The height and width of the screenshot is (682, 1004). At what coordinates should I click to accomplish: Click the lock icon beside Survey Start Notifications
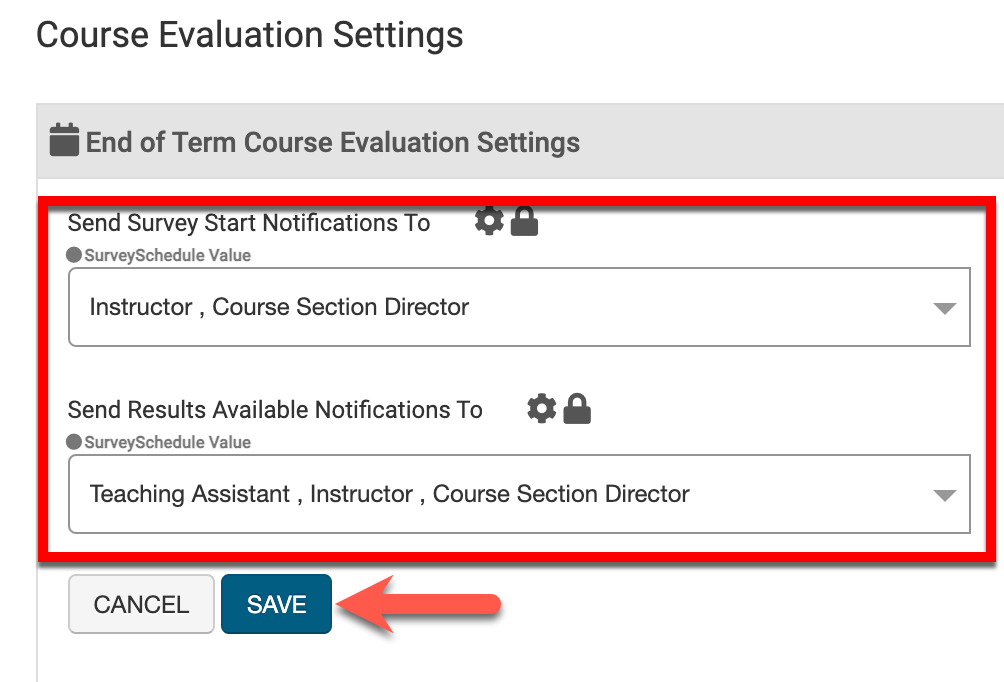point(524,222)
